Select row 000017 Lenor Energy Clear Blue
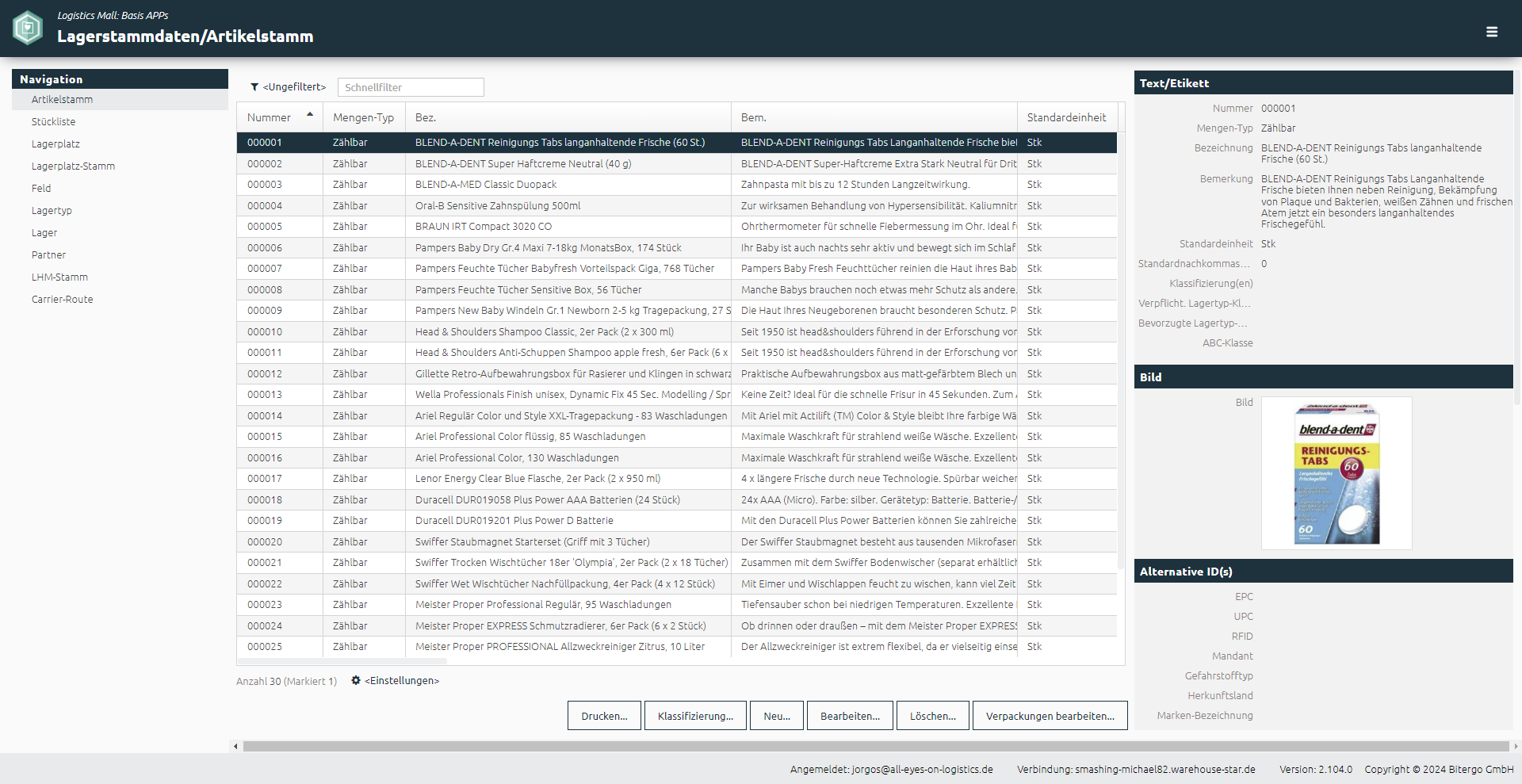The width and height of the screenshot is (1522, 784). coord(677,479)
